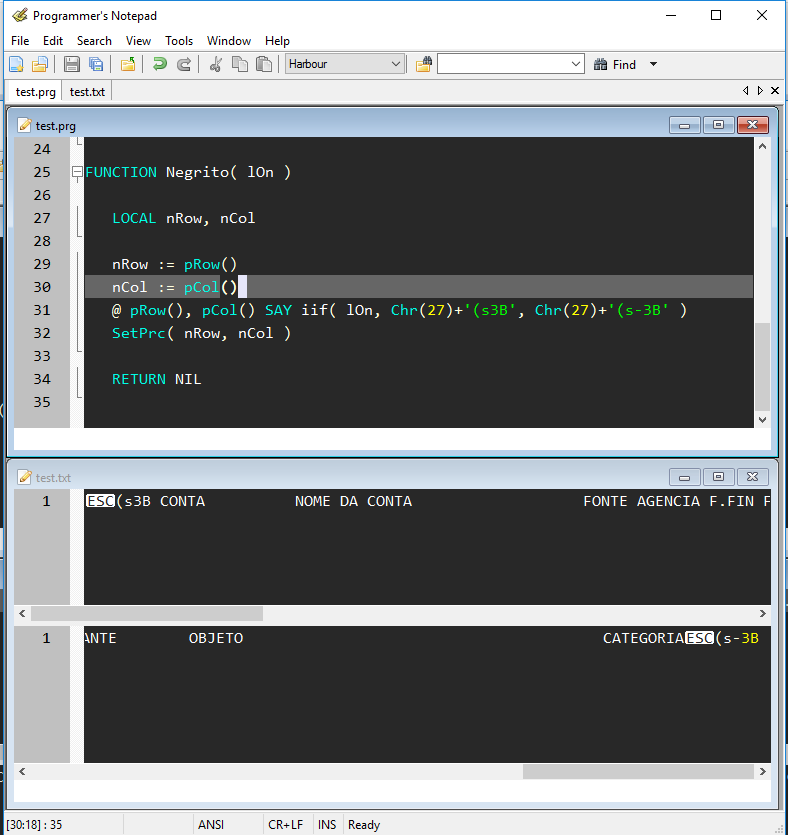Click the Paste clipboard icon
Screen dimensions: 788x835
pos(264,64)
